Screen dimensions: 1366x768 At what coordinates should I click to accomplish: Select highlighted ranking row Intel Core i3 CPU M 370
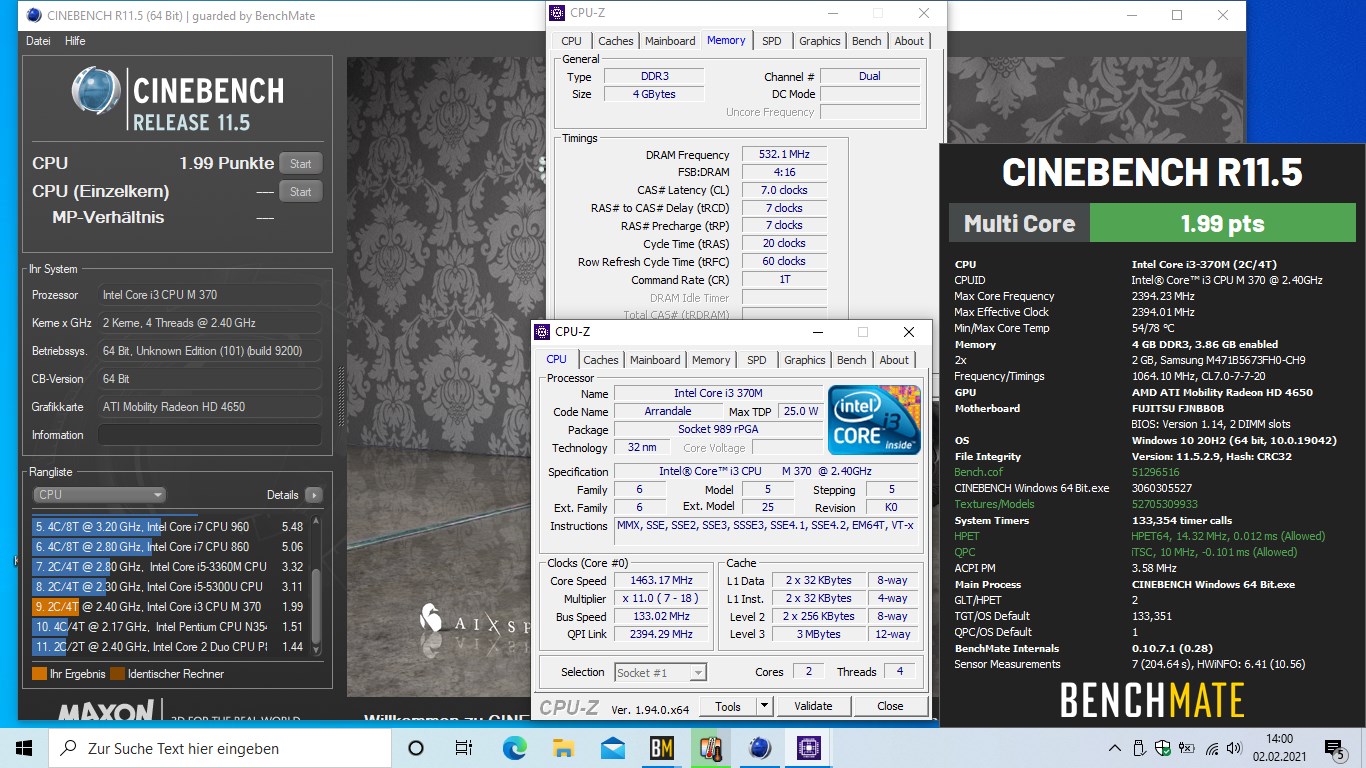pyautogui.click(x=169, y=607)
